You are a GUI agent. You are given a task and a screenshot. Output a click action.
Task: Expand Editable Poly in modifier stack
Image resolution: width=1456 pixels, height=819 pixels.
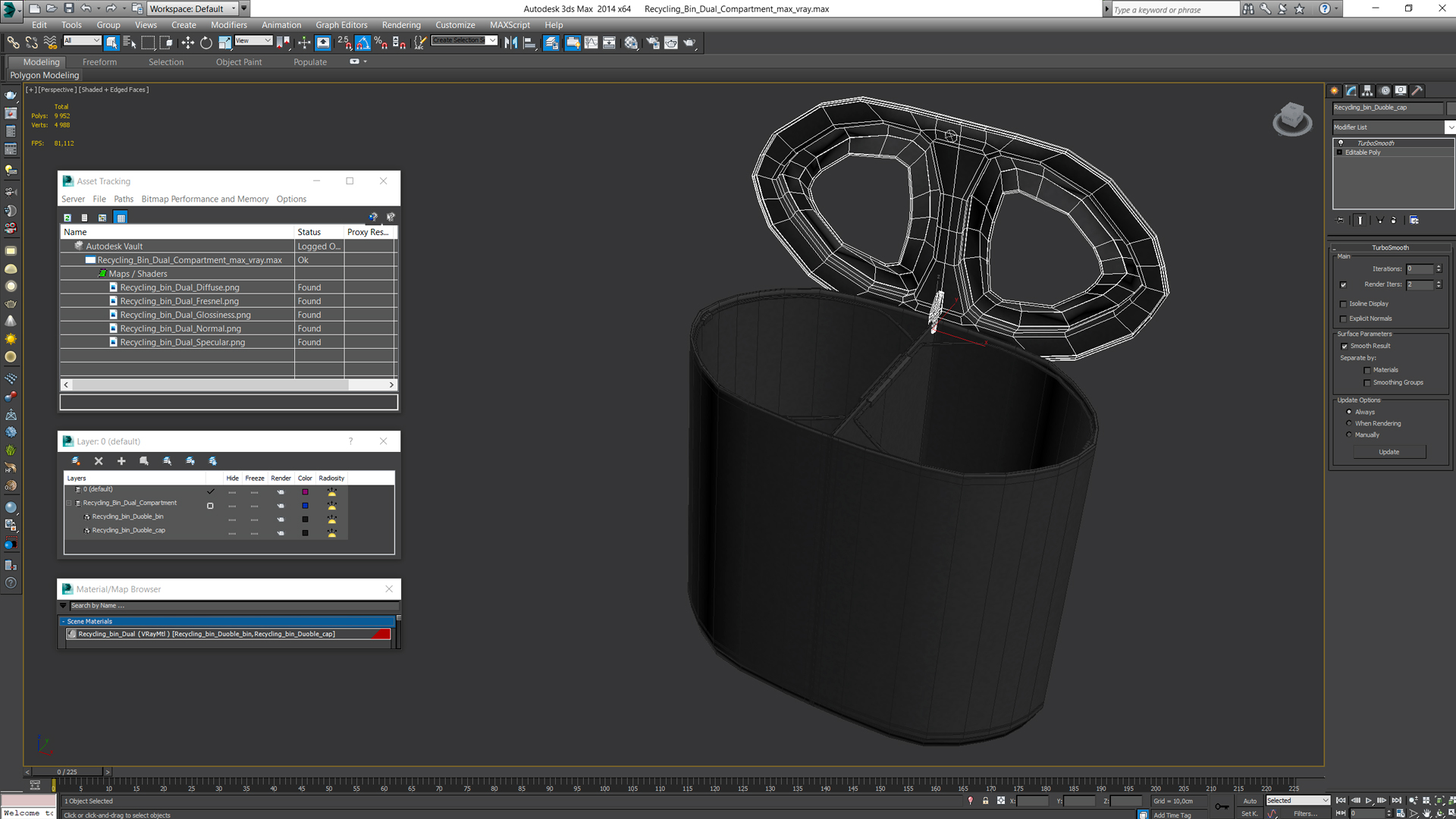pos(1339,152)
